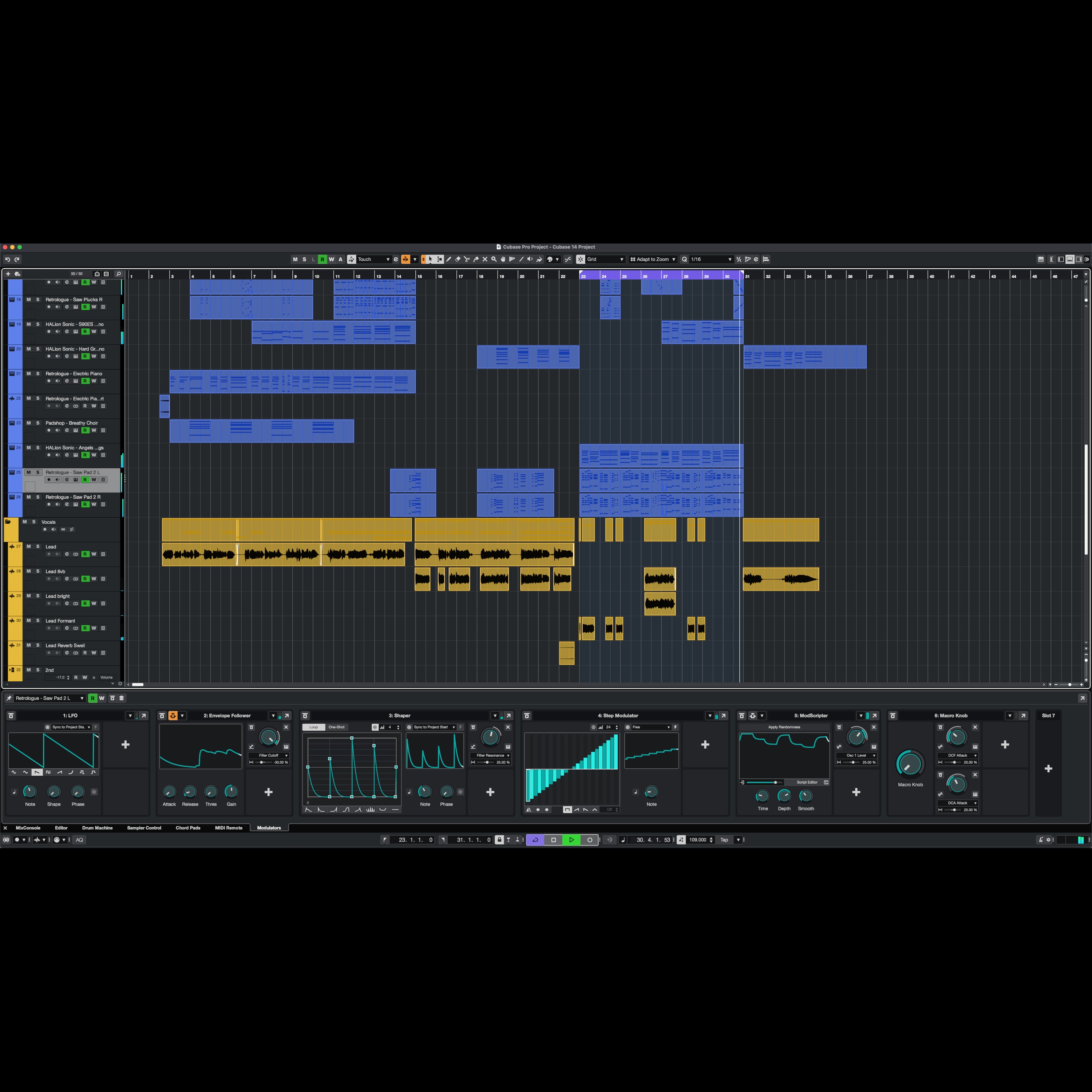Select One-Shot mode in Shaper
1092x1092 pixels.
pyautogui.click(x=336, y=727)
